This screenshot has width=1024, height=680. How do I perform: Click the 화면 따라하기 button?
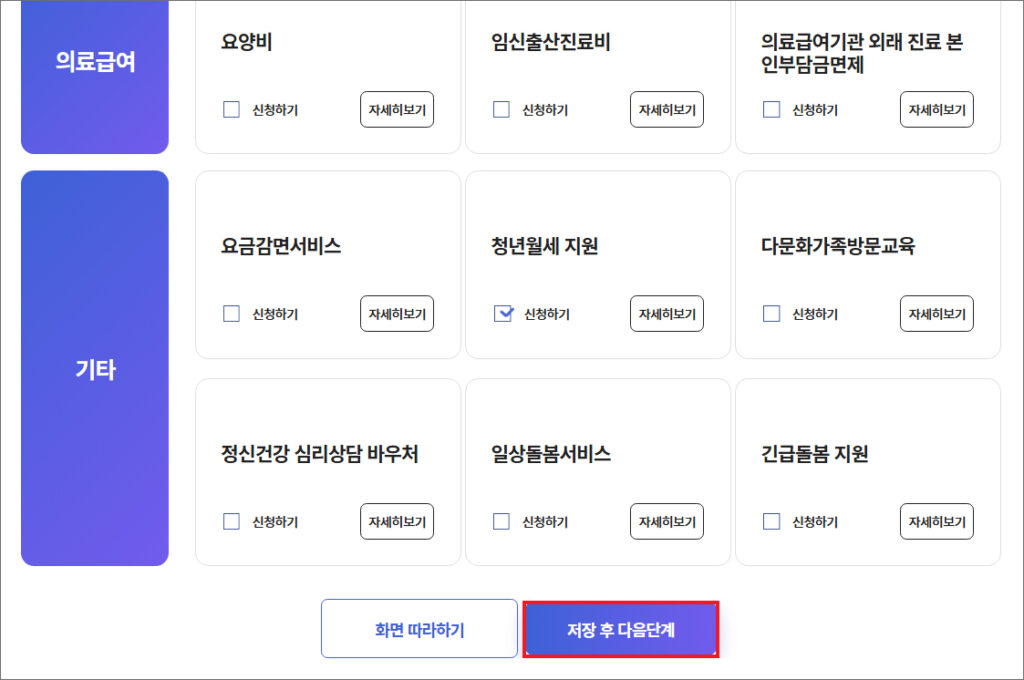pyautogui.click(x=419, y=629)
